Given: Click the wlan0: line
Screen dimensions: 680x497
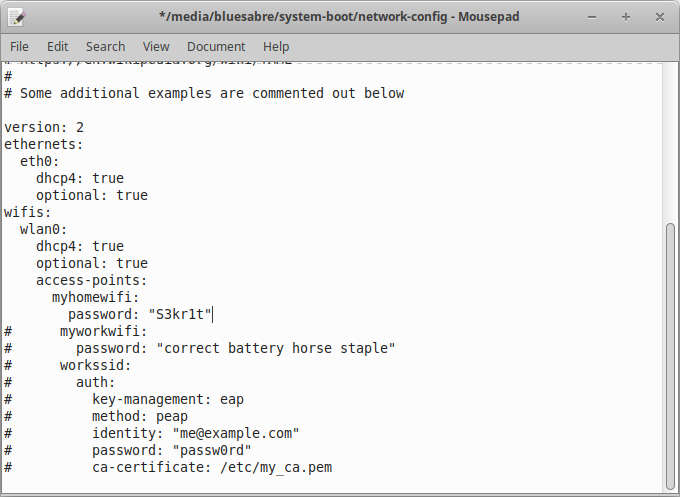Looking at the screenshot, I should point(43,229).
